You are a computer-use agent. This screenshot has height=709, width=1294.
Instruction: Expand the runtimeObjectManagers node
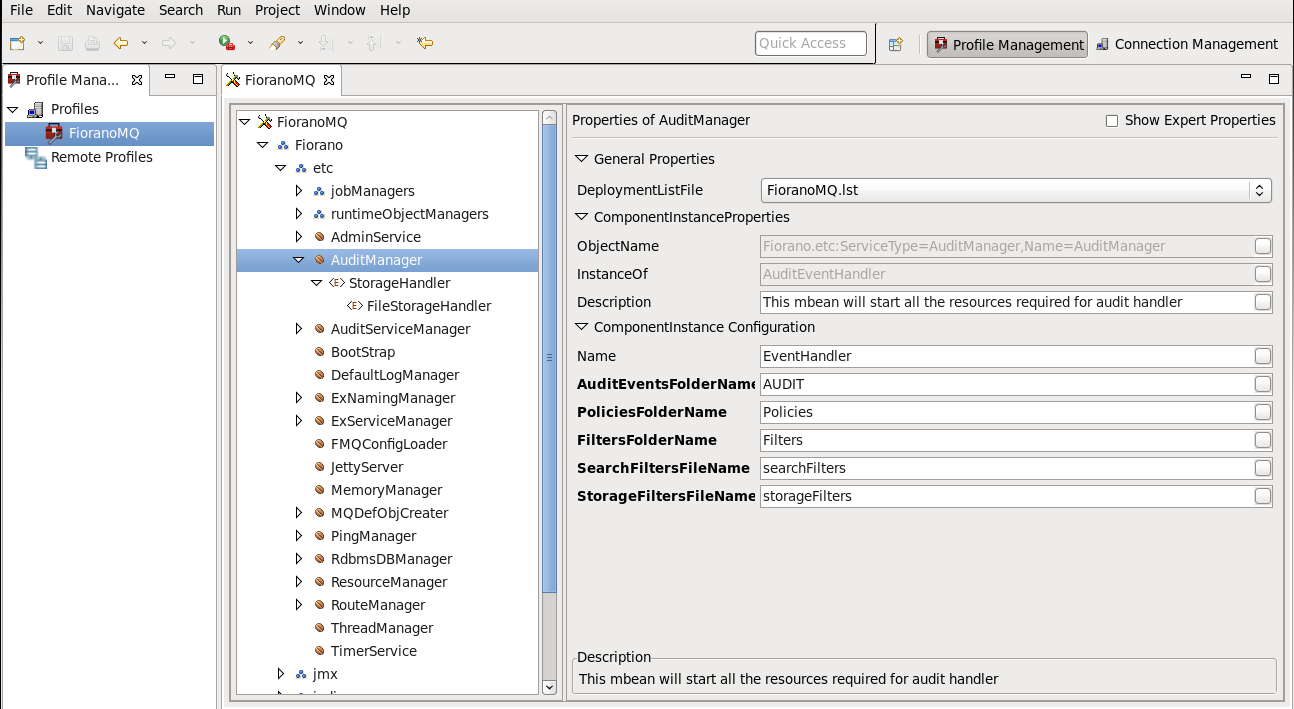299,214
